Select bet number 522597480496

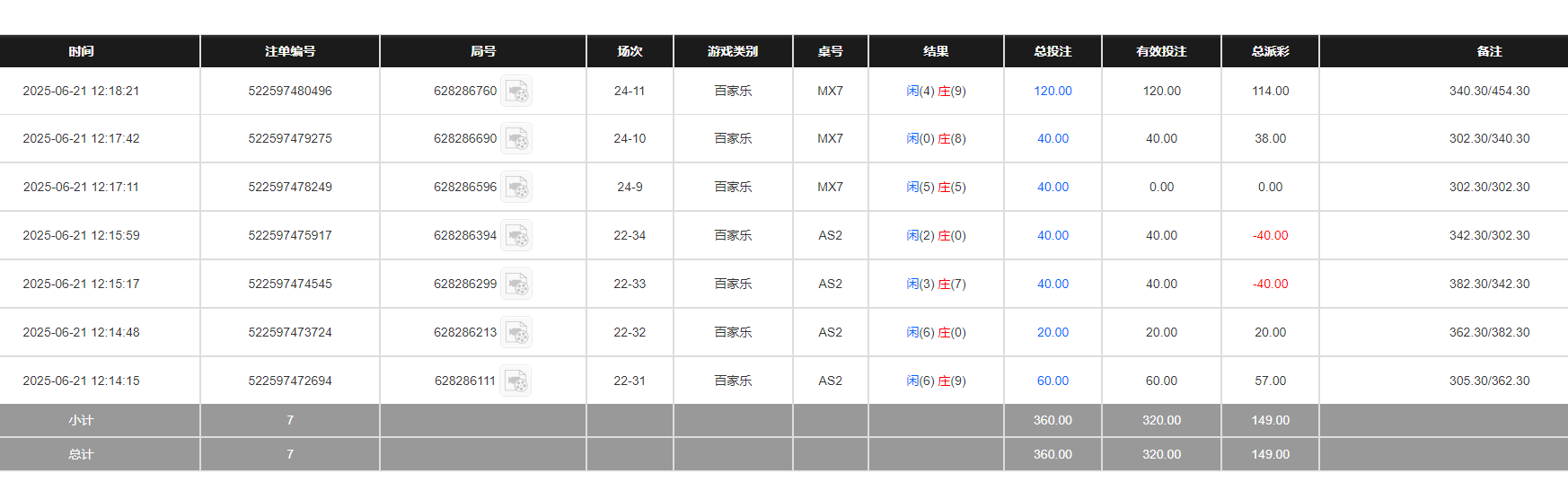pos(290,91)
